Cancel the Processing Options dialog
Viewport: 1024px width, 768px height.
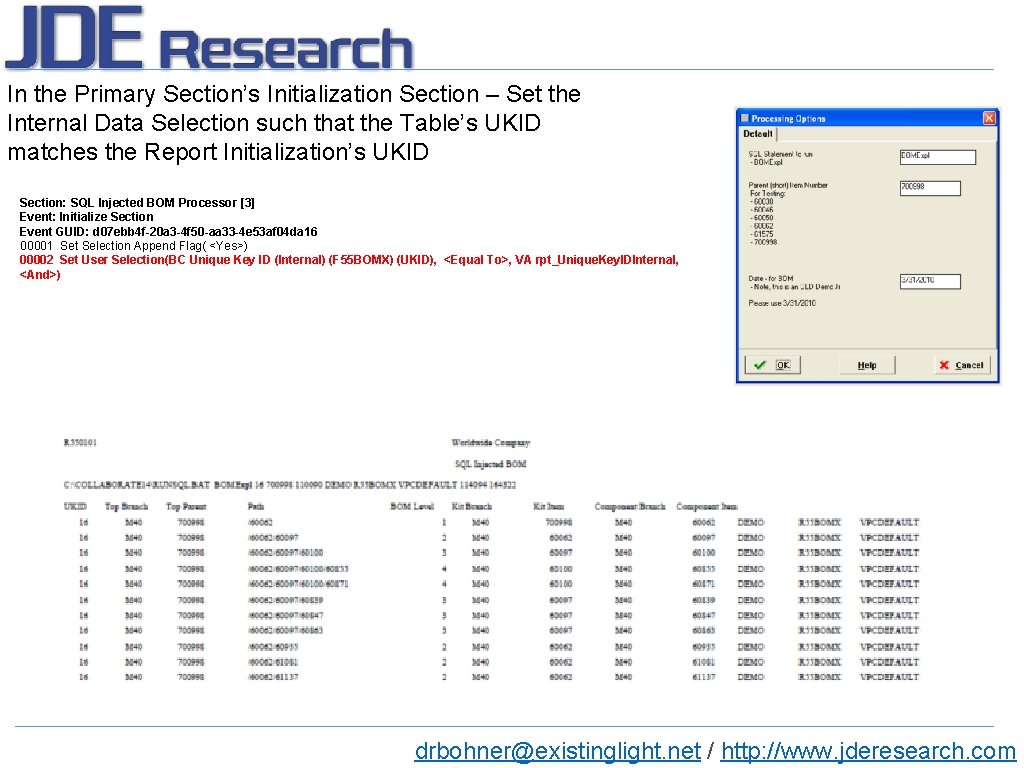click(961, 365)
